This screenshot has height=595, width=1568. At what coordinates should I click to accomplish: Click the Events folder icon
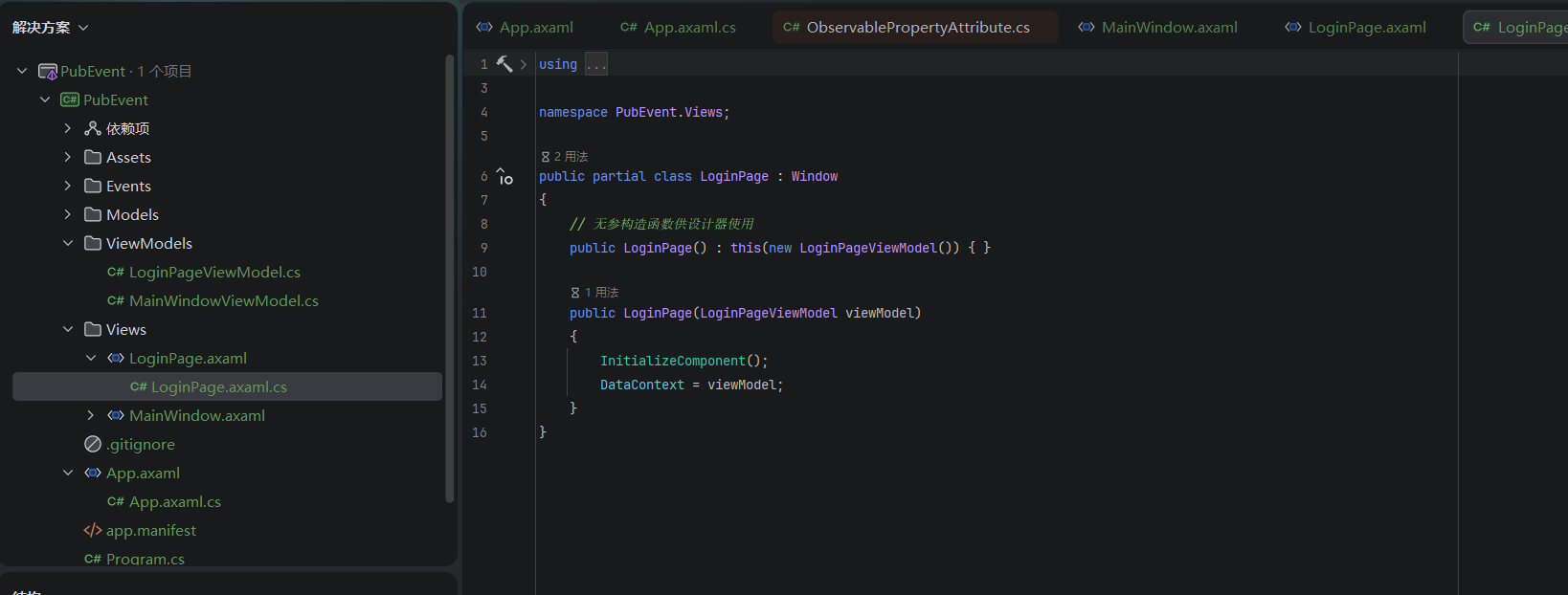93,186
